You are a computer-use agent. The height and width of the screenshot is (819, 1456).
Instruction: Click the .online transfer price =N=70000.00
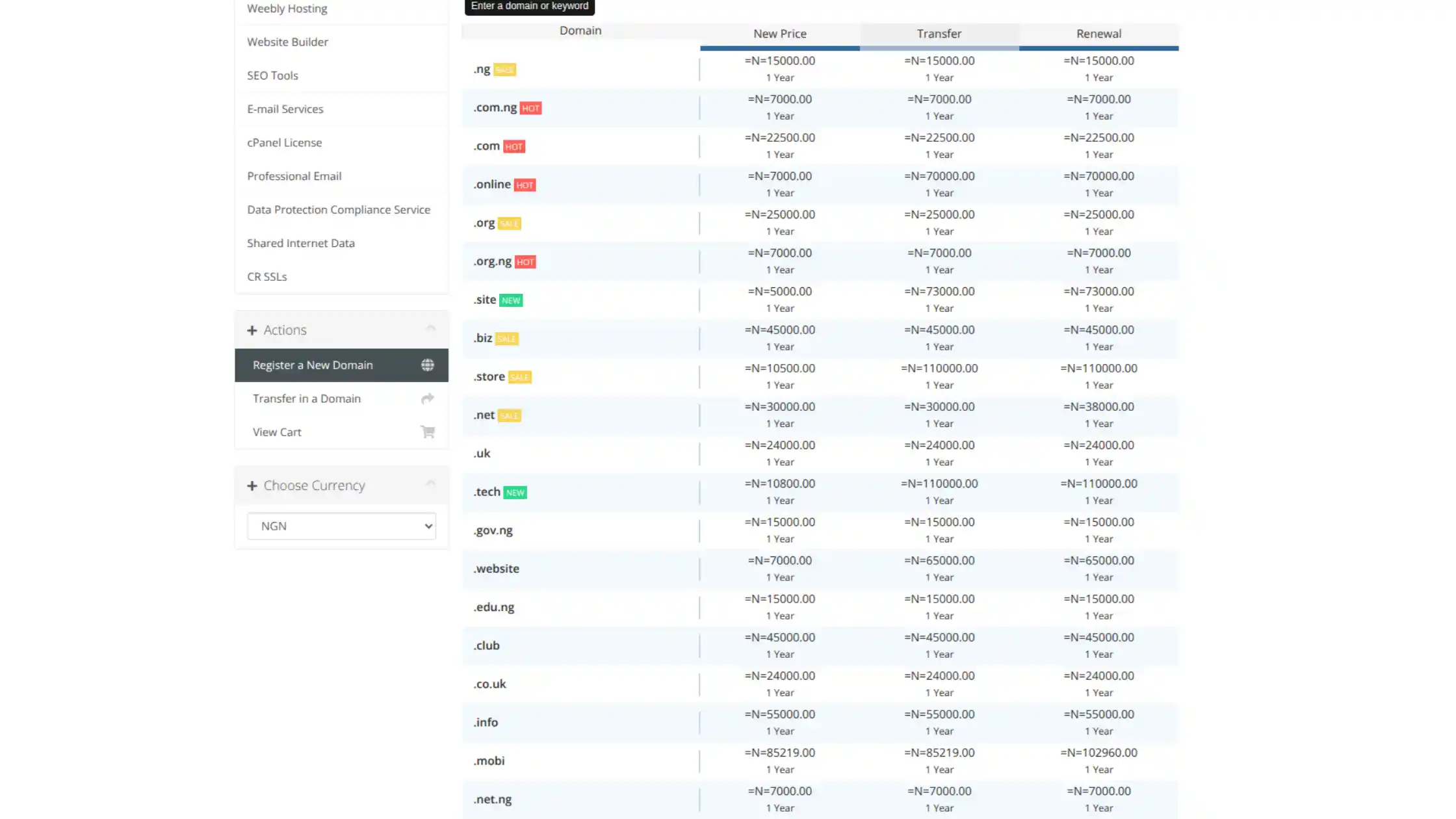tap(939, 176)
